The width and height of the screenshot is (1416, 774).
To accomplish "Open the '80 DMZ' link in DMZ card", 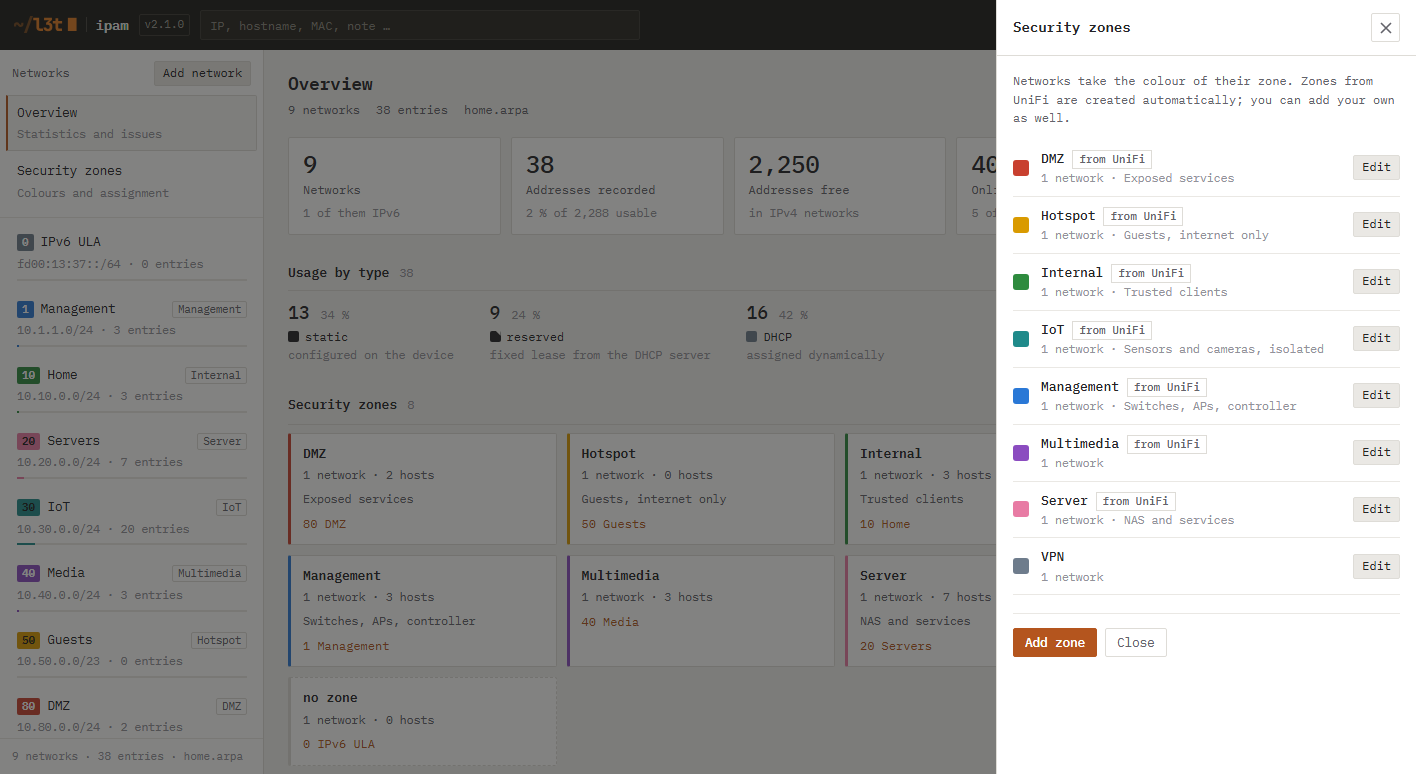I will [x=324, y=524].
